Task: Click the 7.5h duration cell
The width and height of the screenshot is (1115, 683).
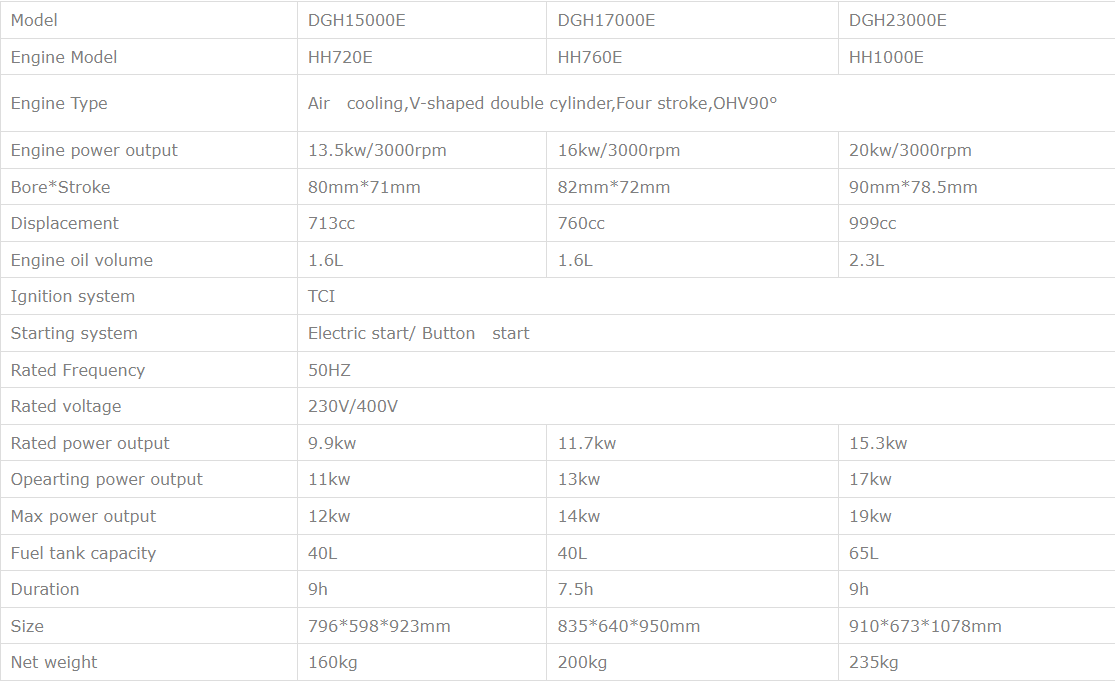Action: pyautogui.click(x=575, y=589)
